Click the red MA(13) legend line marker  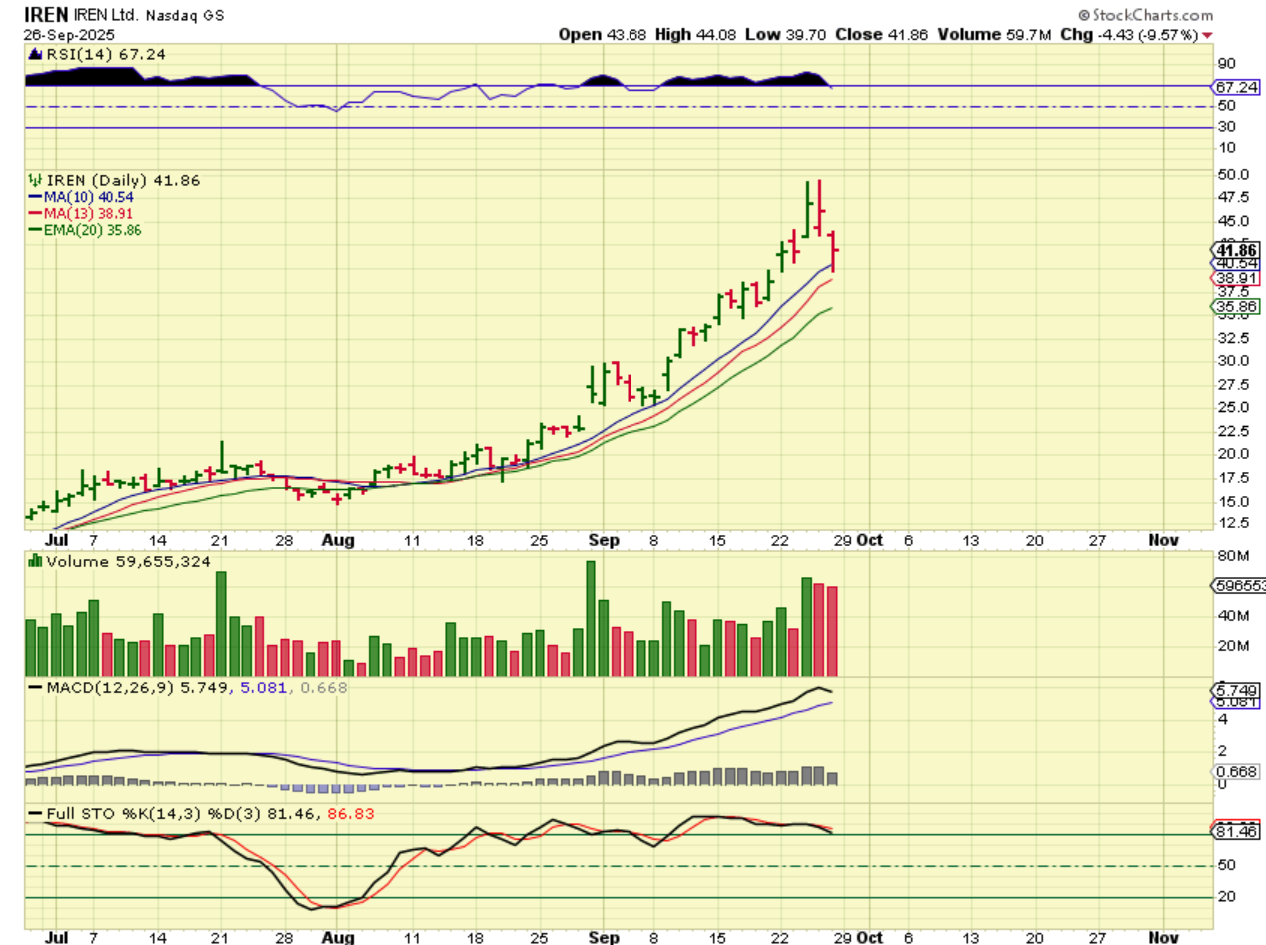(x=35, y=213)
